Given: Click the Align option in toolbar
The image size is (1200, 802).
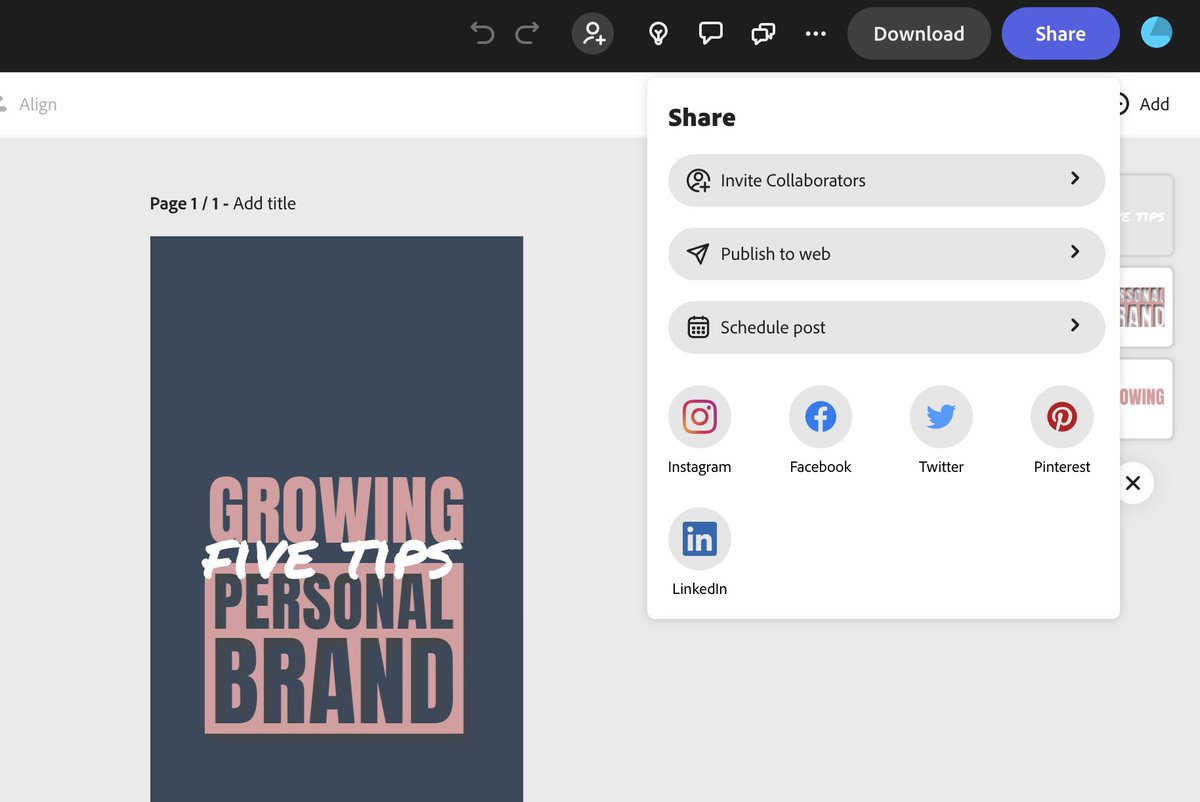Looking at the screenshot, I should click(x=27, y=104).
